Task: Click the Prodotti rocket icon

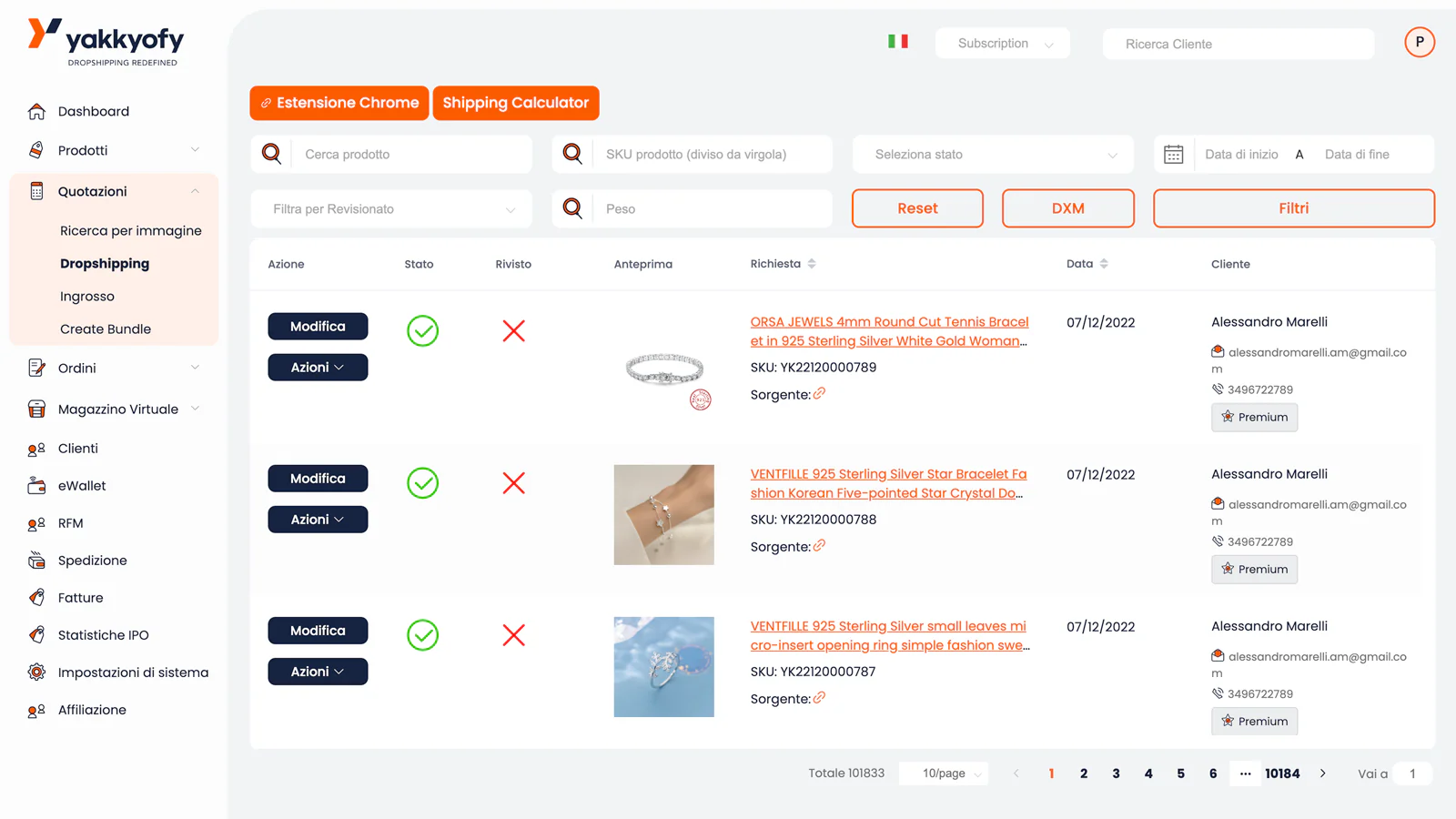Action: (x=36, y=150)
